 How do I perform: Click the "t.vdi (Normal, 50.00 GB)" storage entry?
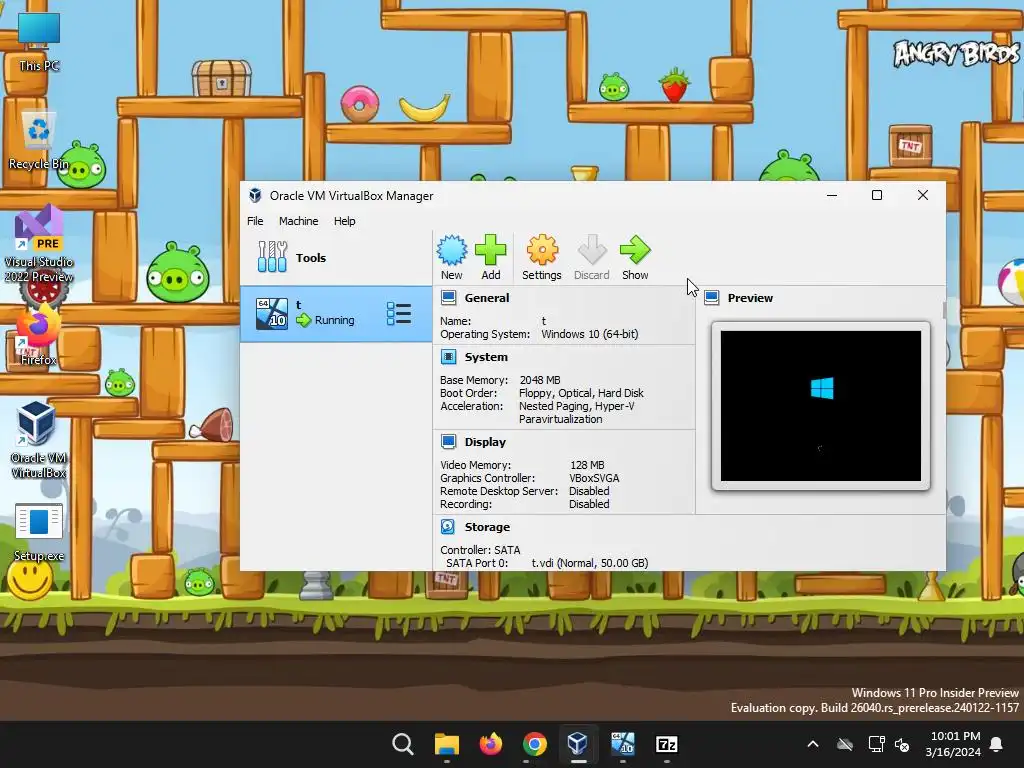click(x=590, y=562)
